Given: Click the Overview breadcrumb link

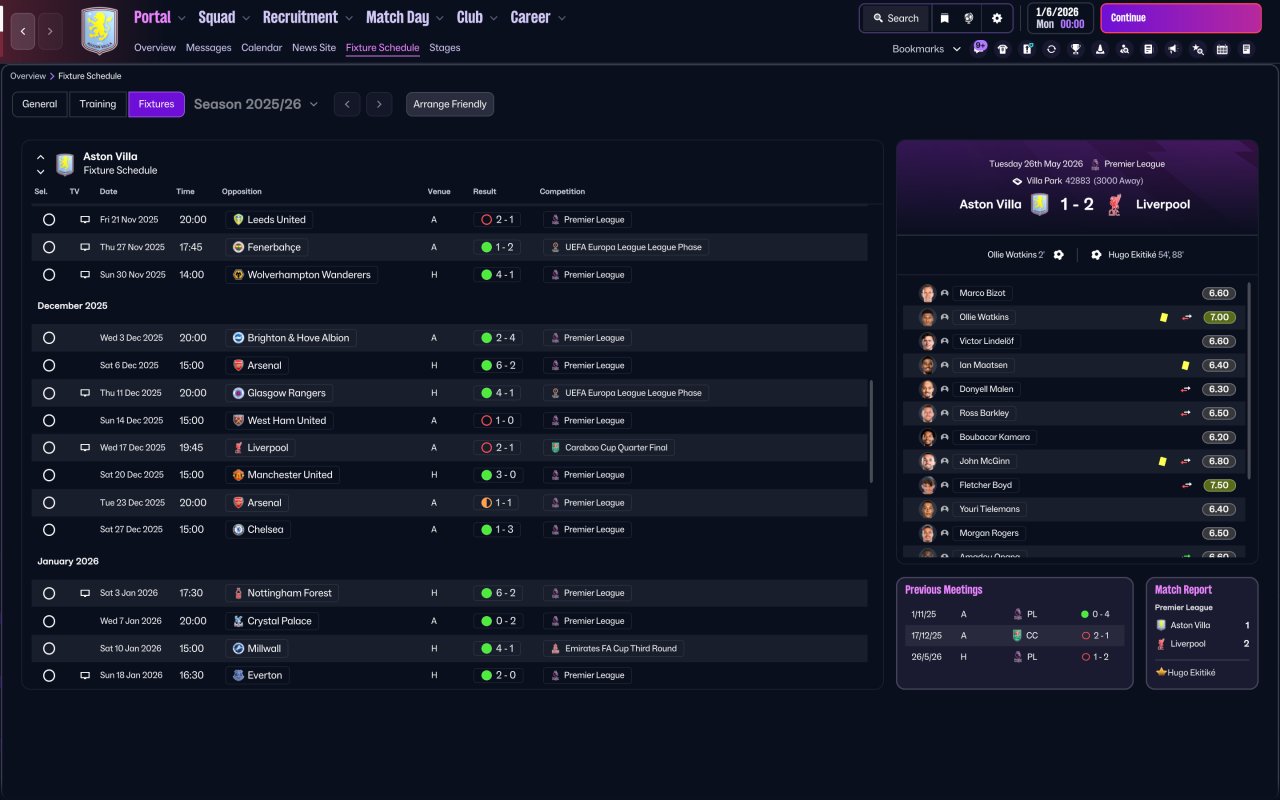Looking at the screenshot, I should 28,76.
